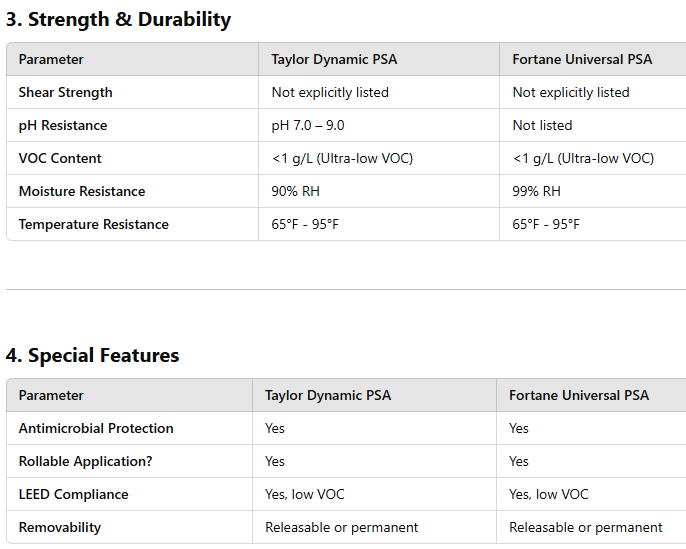
Task: Select the Shear Strength row label
Action: tap(66, 92)
